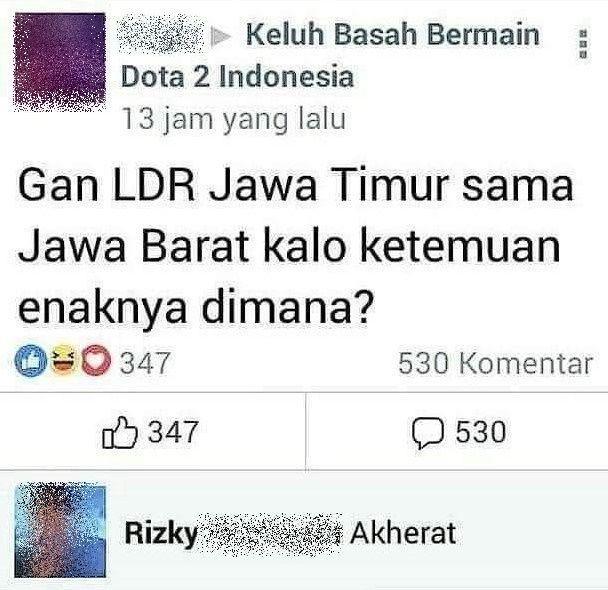Tap the thumbs-up Like button icon
Screen dimensions: 608x590
tap(120, 432)
